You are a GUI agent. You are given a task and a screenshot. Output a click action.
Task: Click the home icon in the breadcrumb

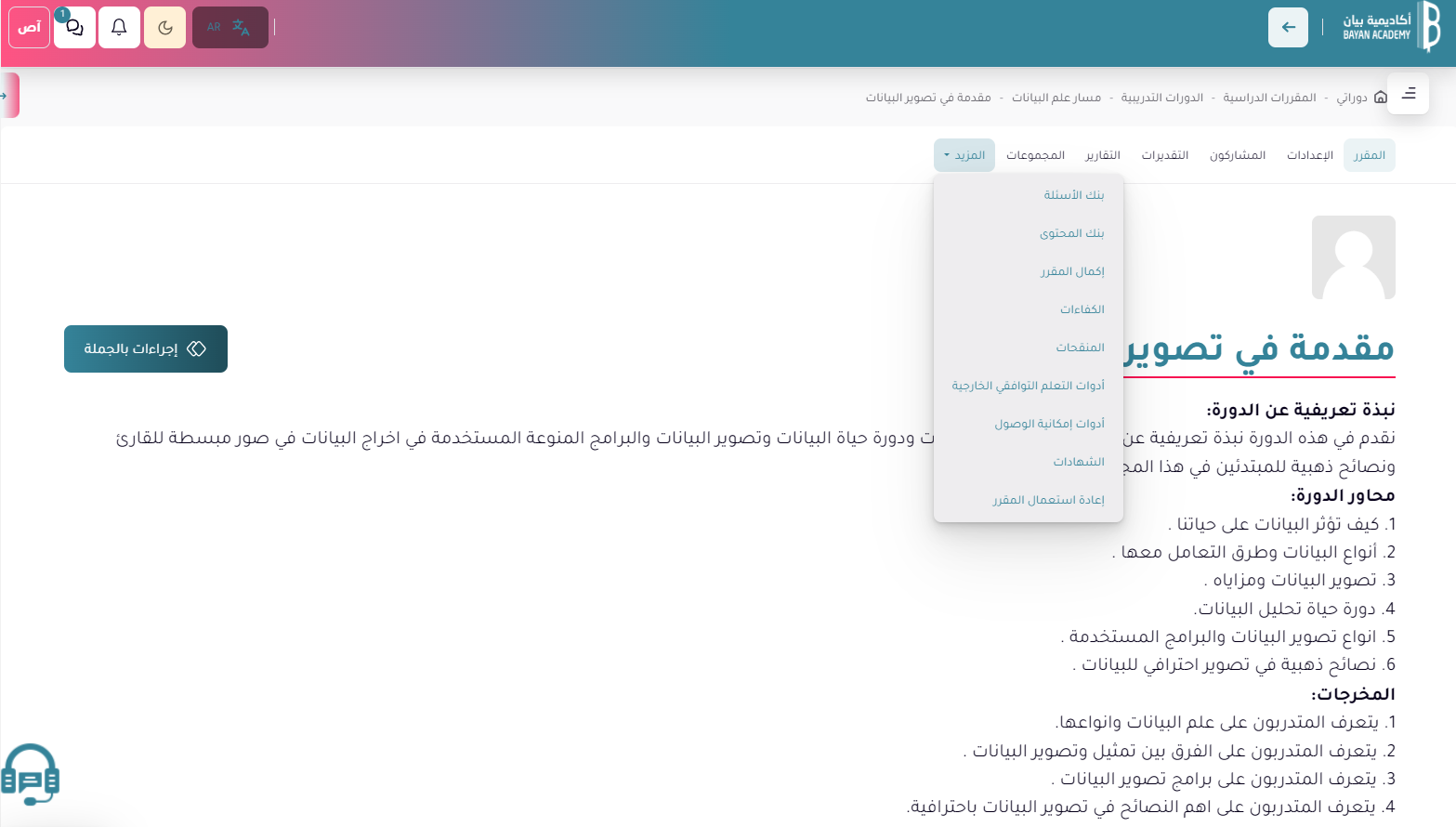tap(1382, 97)
